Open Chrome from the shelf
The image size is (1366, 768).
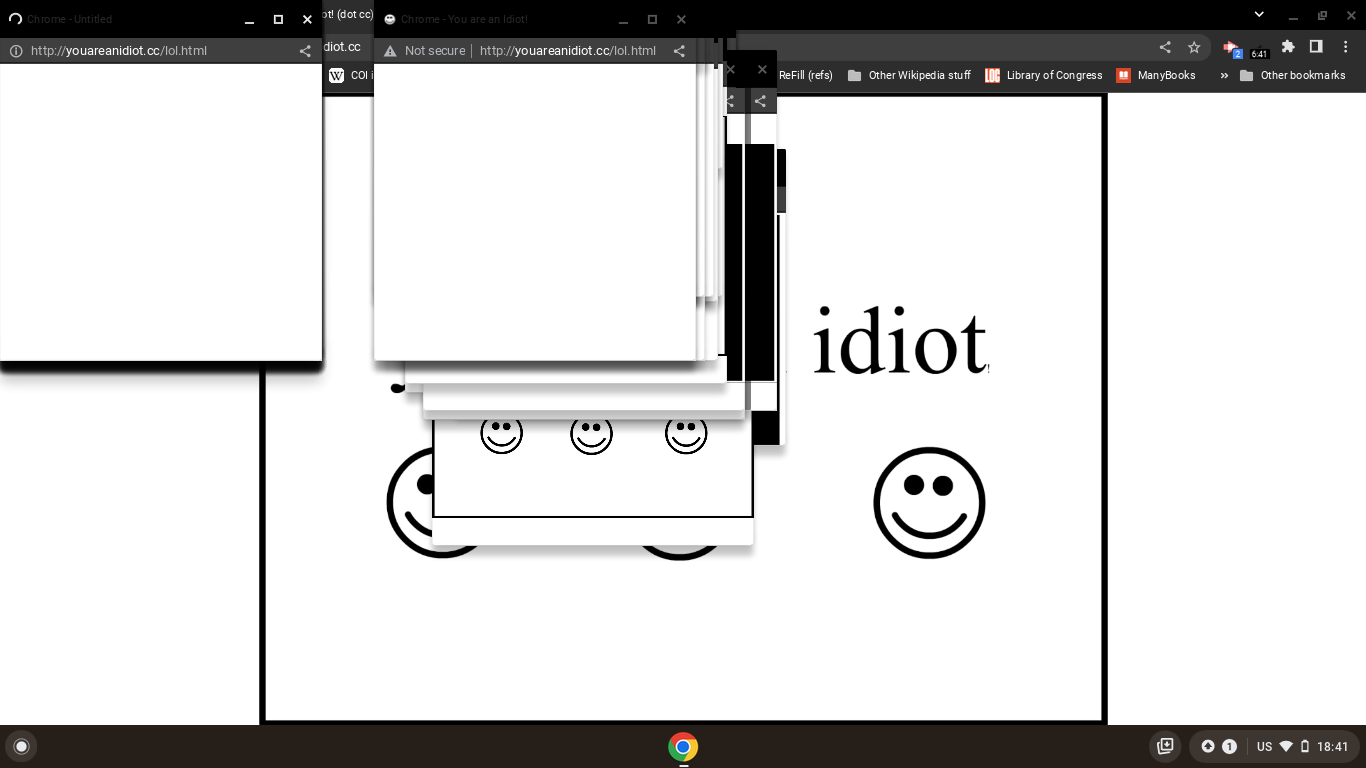point(683,746)
